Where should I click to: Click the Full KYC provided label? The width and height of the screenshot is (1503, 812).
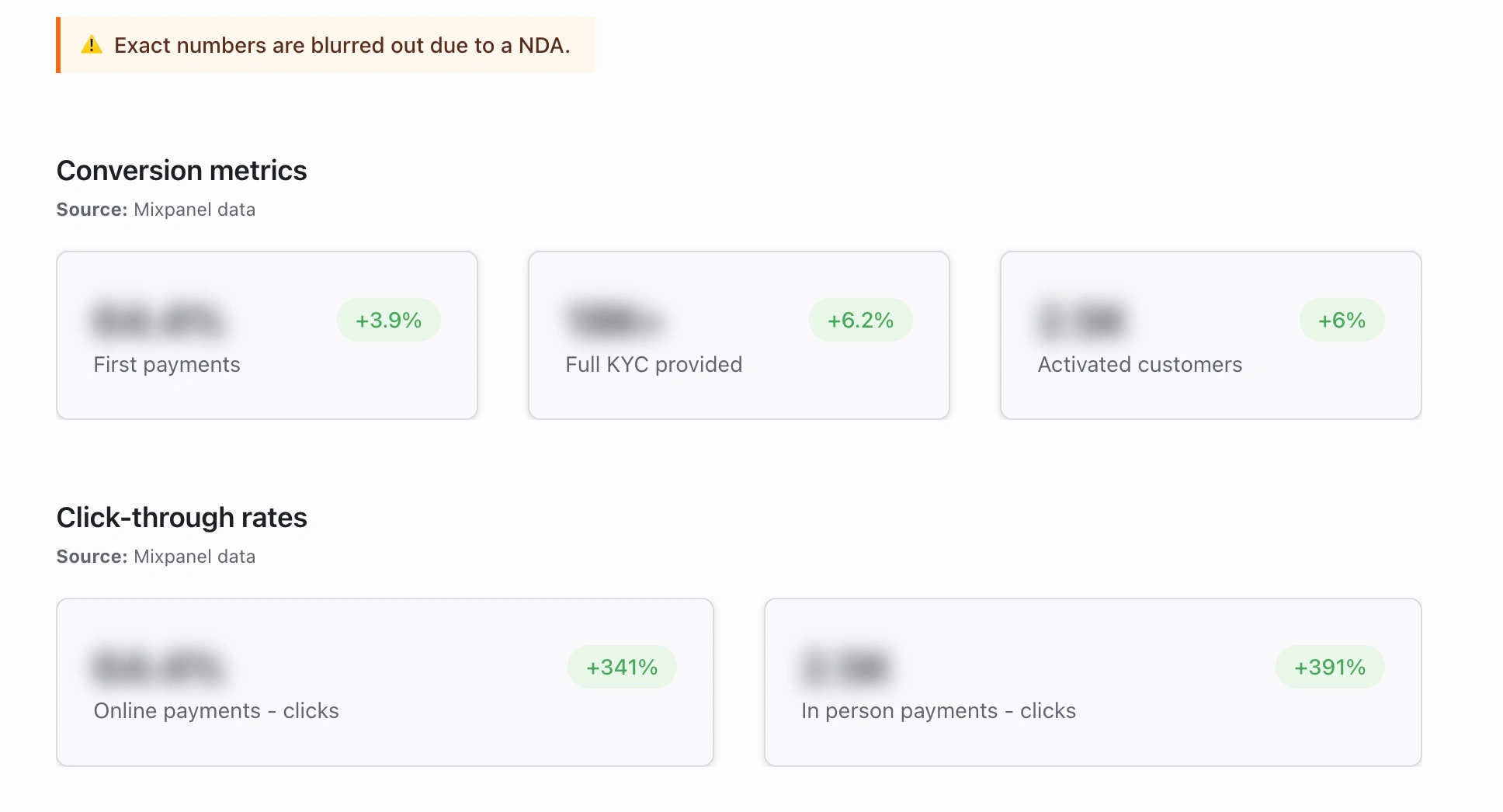[654, 365]
